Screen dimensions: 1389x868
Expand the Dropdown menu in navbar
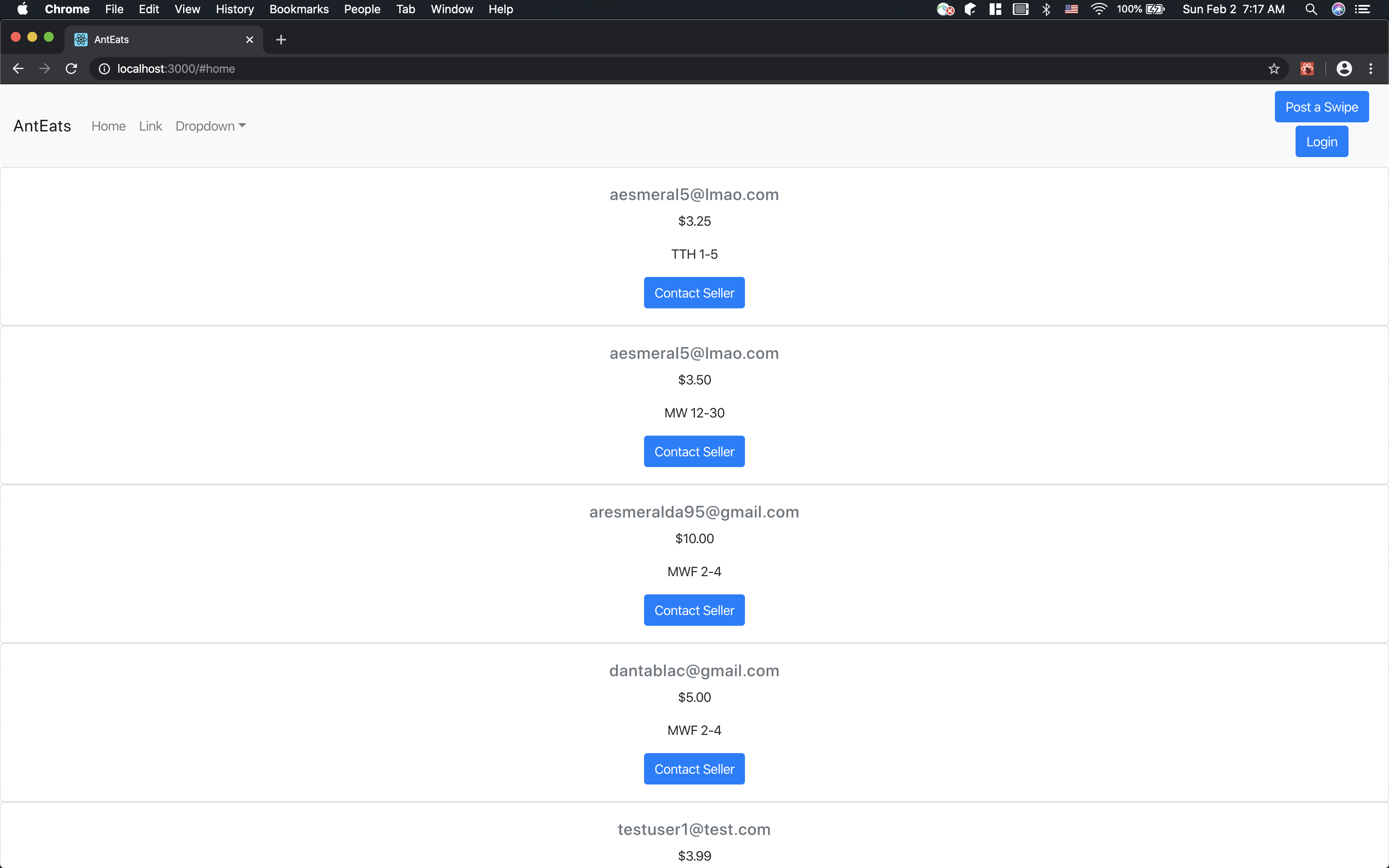[210, 126]
